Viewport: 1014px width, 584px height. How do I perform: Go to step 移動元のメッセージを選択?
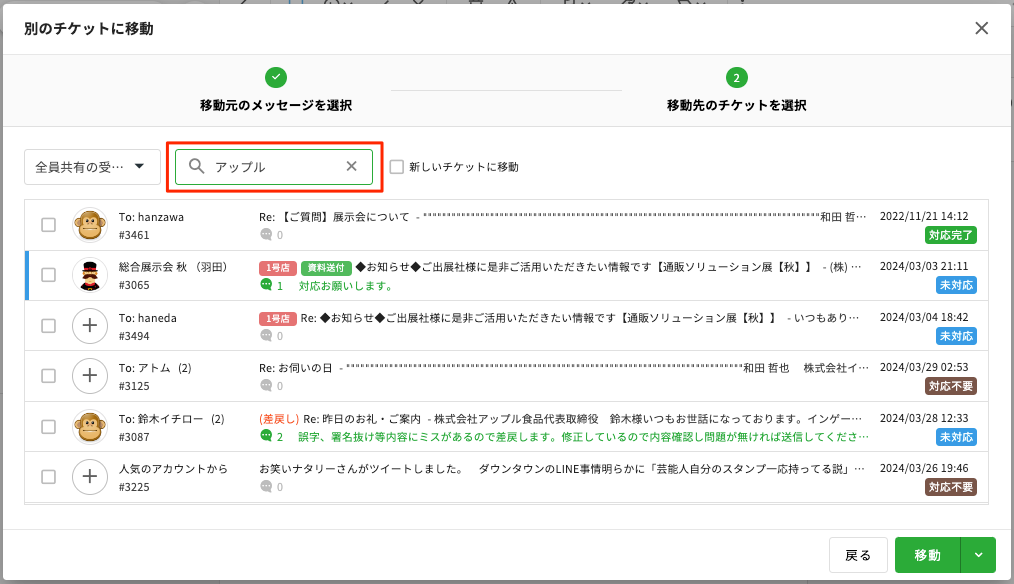276,88
